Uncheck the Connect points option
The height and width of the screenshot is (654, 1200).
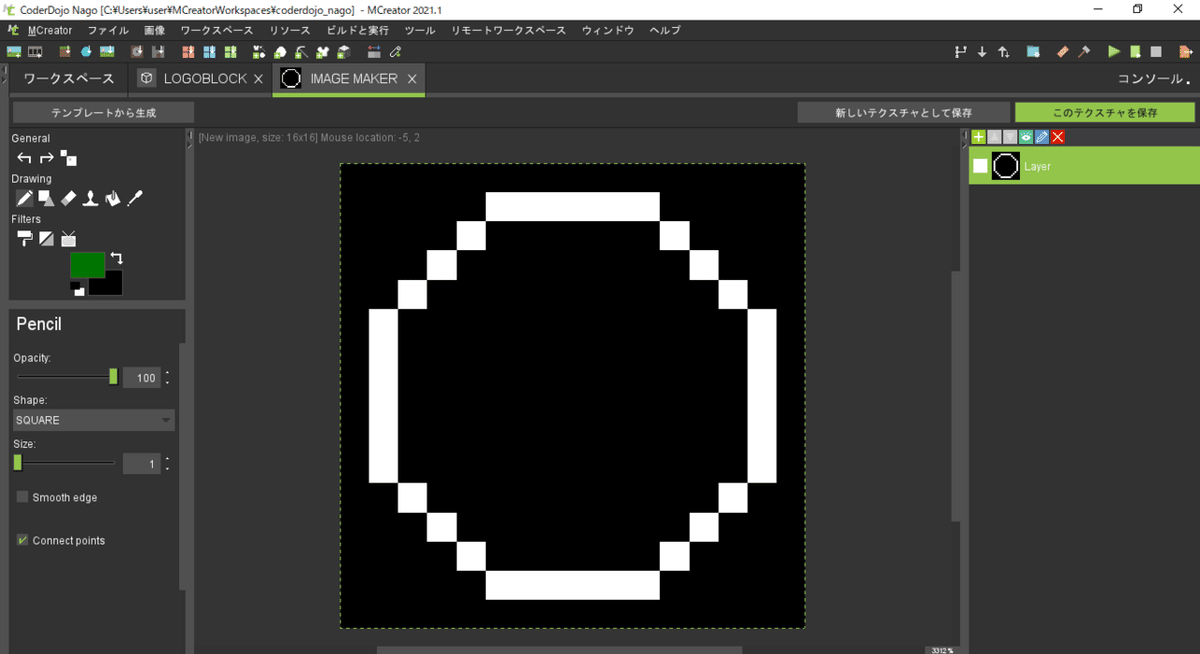click(22, 540)
